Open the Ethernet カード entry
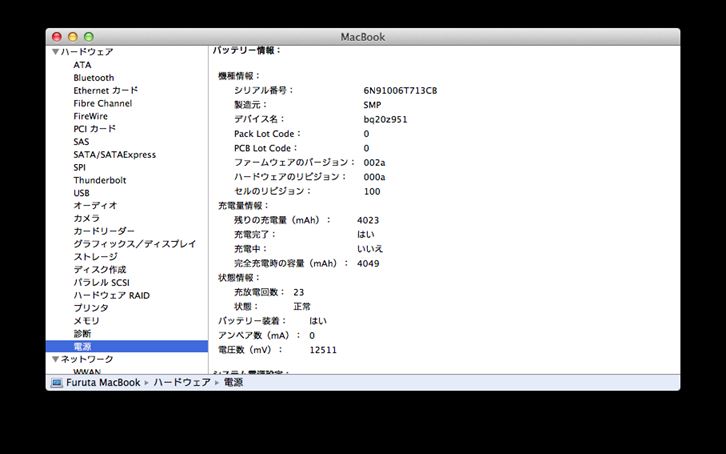This screenshot has height=454, width=726. tap(106, 90)
